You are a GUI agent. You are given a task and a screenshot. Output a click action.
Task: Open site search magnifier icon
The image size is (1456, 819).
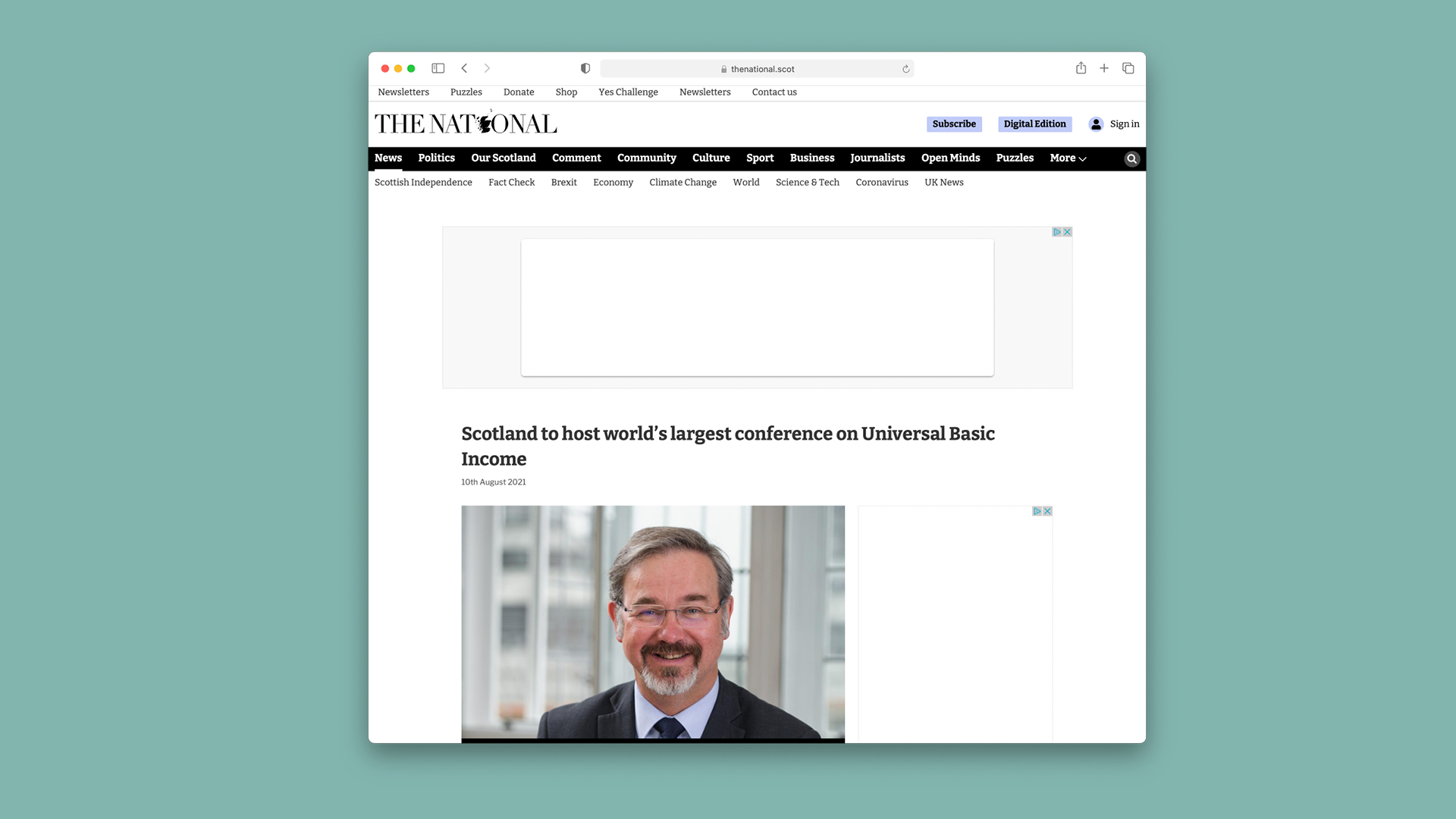[1131, 158]
